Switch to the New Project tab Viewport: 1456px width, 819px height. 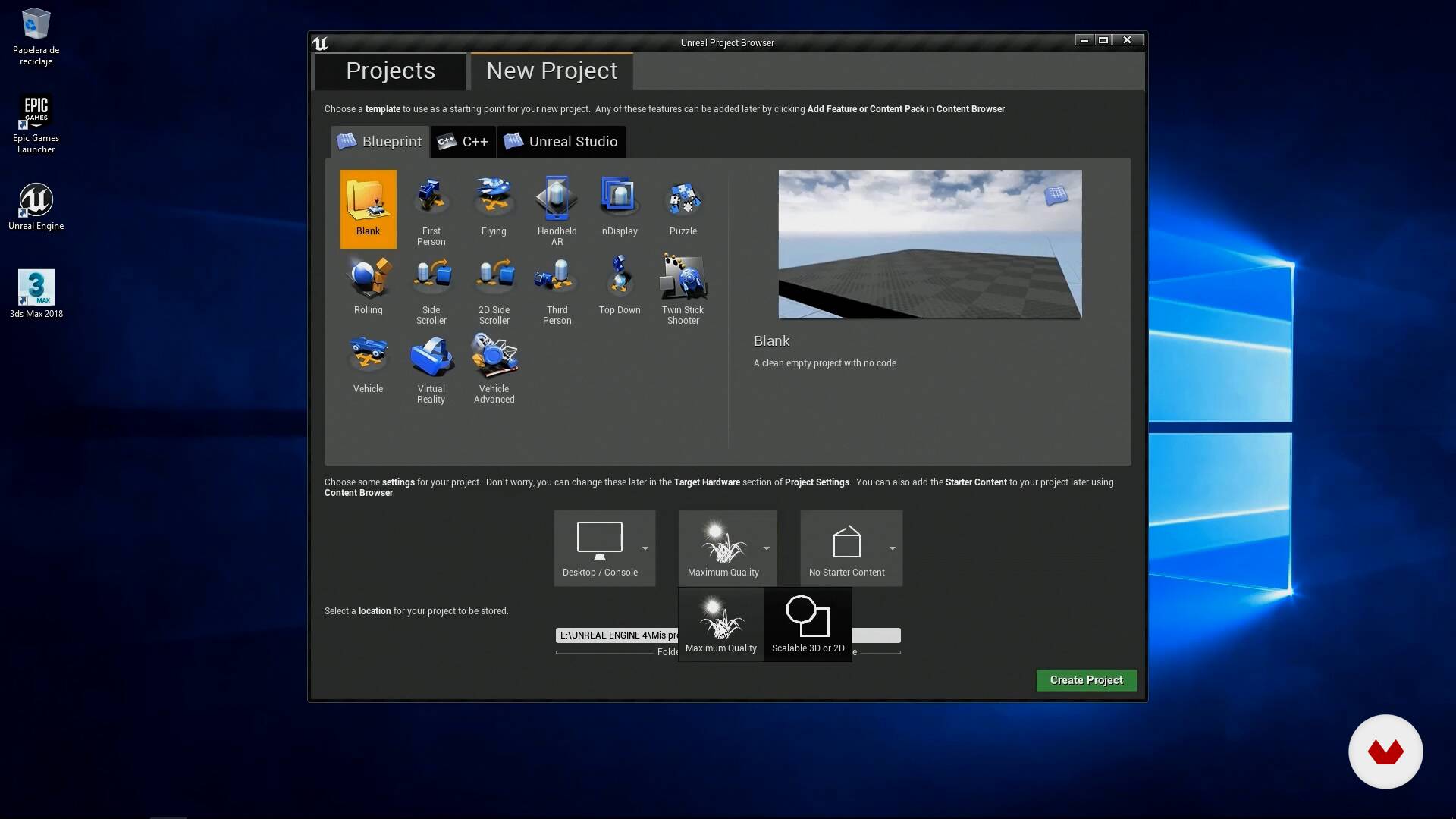(x=551, y=71)
